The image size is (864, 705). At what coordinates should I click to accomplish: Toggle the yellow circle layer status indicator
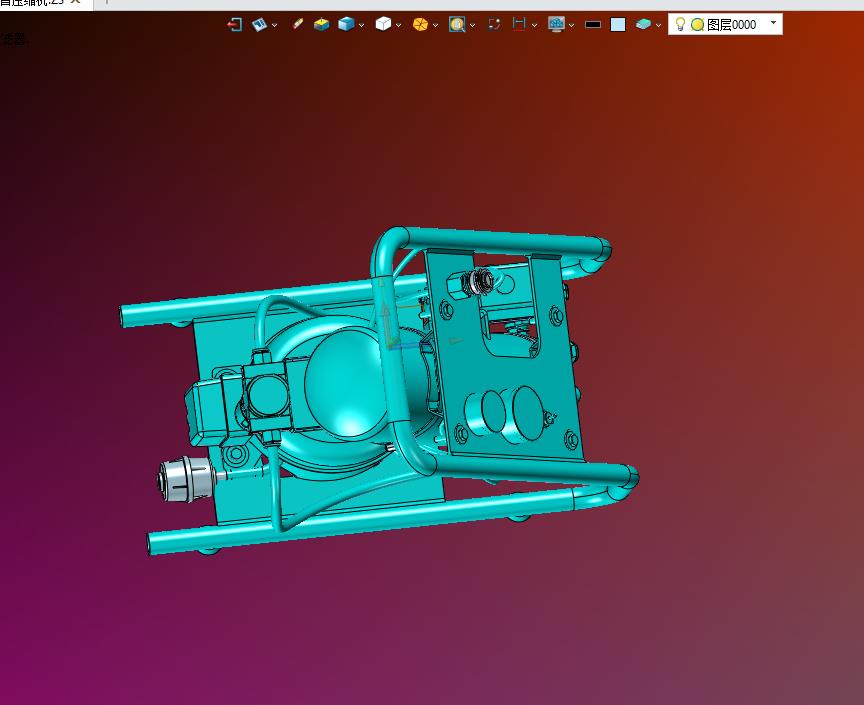pyautogui.click(x=697, y=25)
